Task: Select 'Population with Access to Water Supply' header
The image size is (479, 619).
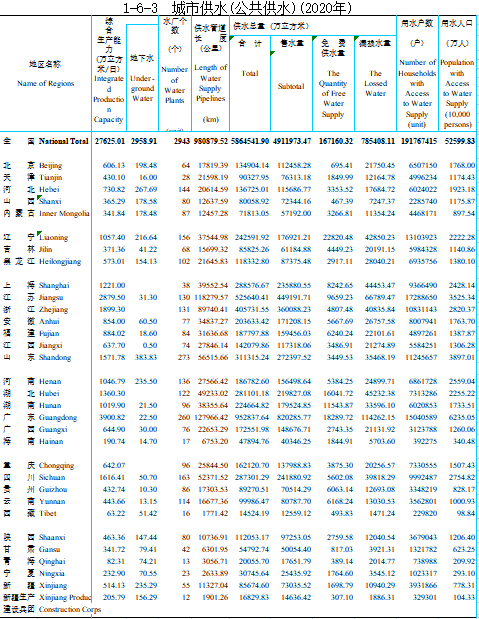Action: [457, 93]
